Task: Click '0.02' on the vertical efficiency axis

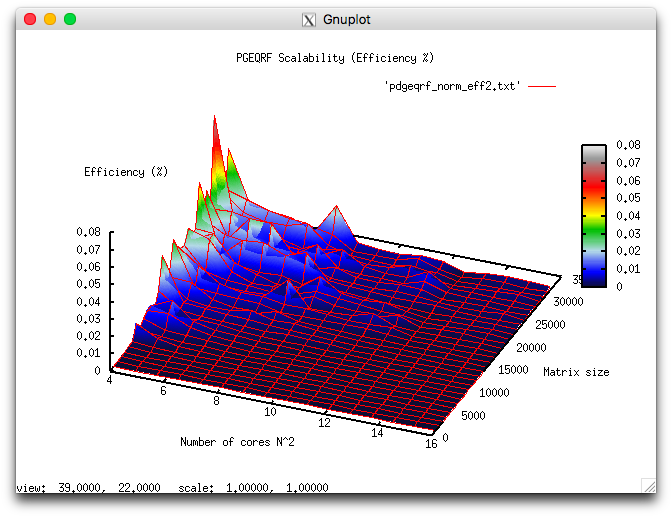Action: point(88,336)
